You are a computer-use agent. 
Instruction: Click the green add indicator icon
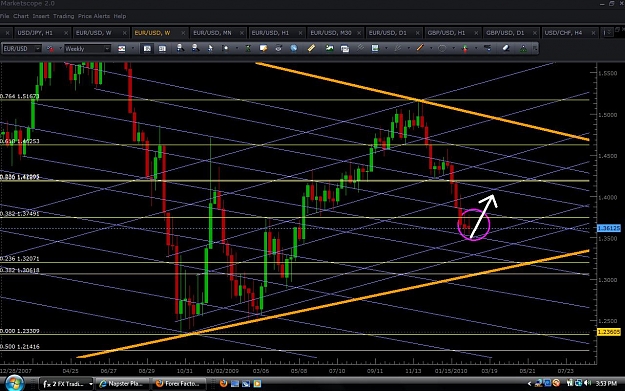(x=330, y=48)
